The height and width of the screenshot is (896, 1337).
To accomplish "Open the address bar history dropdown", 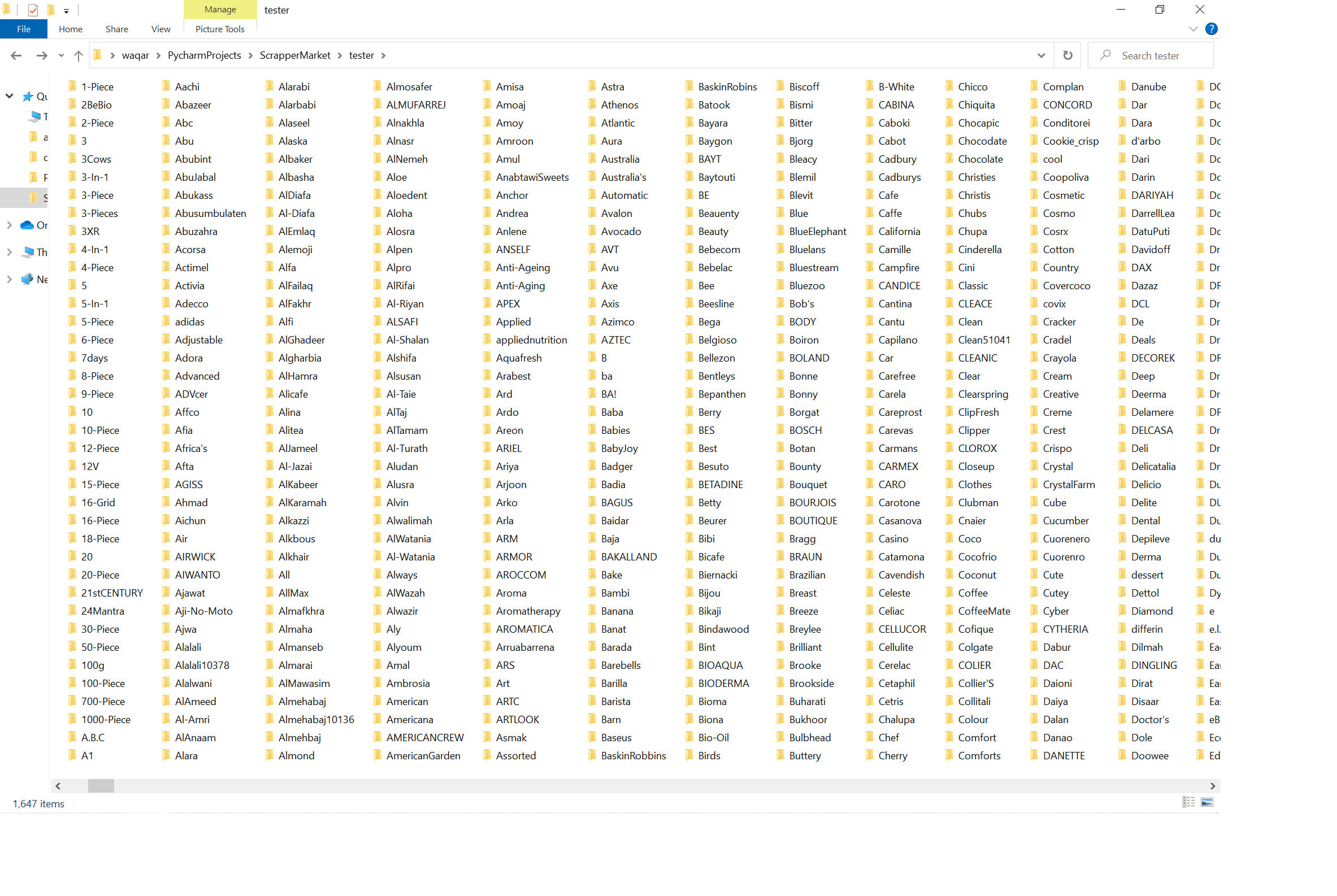I will [x=1041, y=55].
